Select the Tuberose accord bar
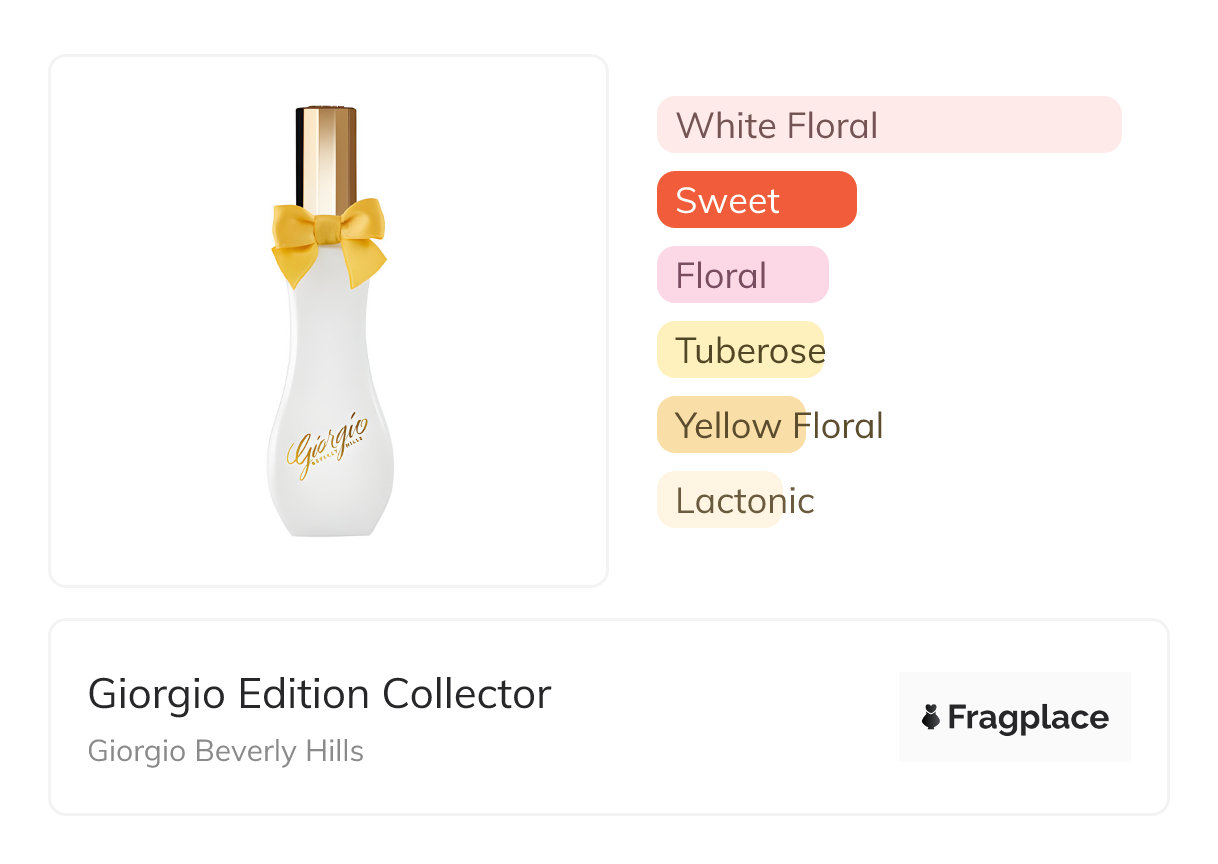 click(x=740, y=350)
